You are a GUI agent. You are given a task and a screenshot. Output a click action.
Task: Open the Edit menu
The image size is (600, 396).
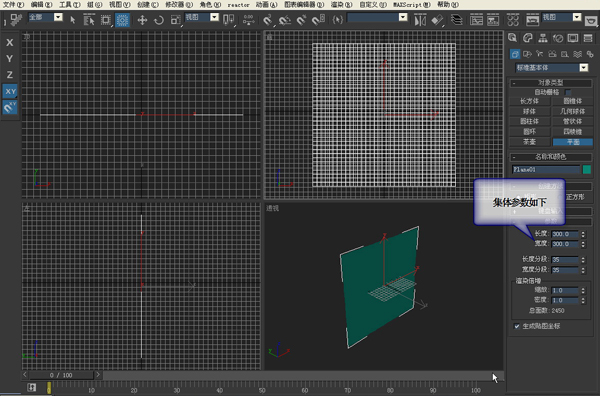pyautogui.click(x=41, y=5)
